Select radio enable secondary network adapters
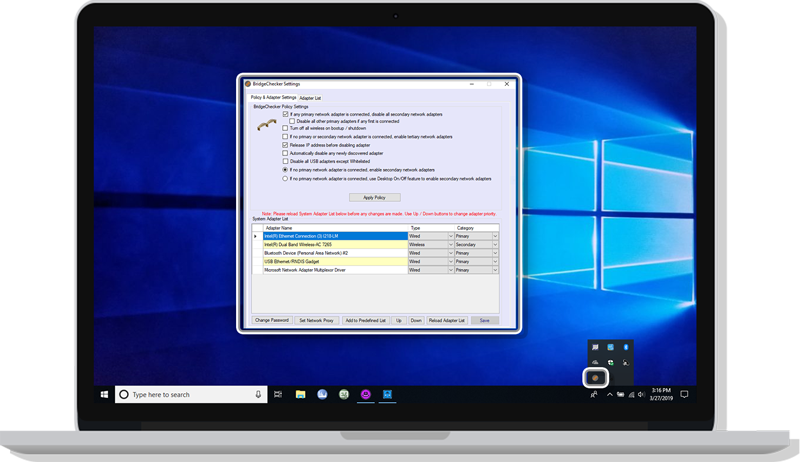The height and width of the screenshot is (462, 800). click(285, 170)
